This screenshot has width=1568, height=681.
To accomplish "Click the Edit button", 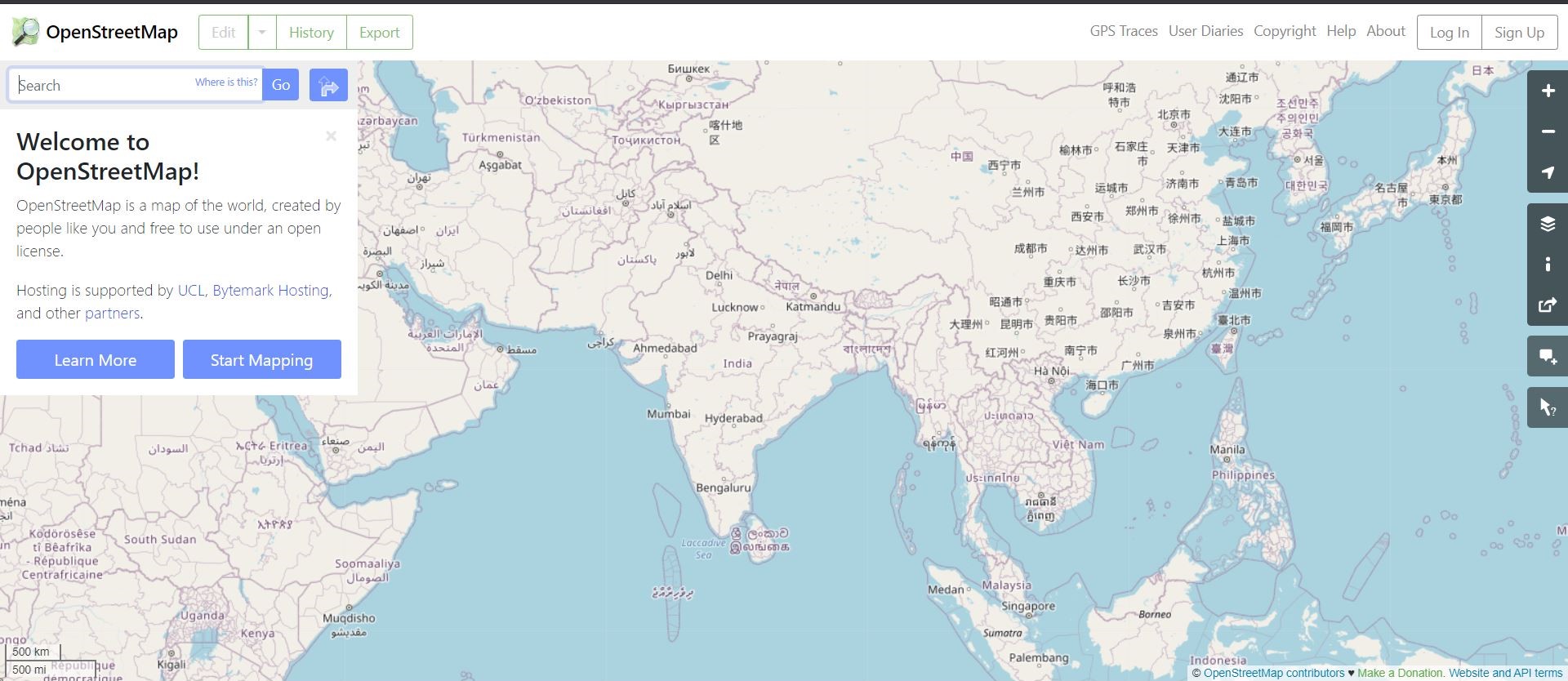I will pos(223,33).
